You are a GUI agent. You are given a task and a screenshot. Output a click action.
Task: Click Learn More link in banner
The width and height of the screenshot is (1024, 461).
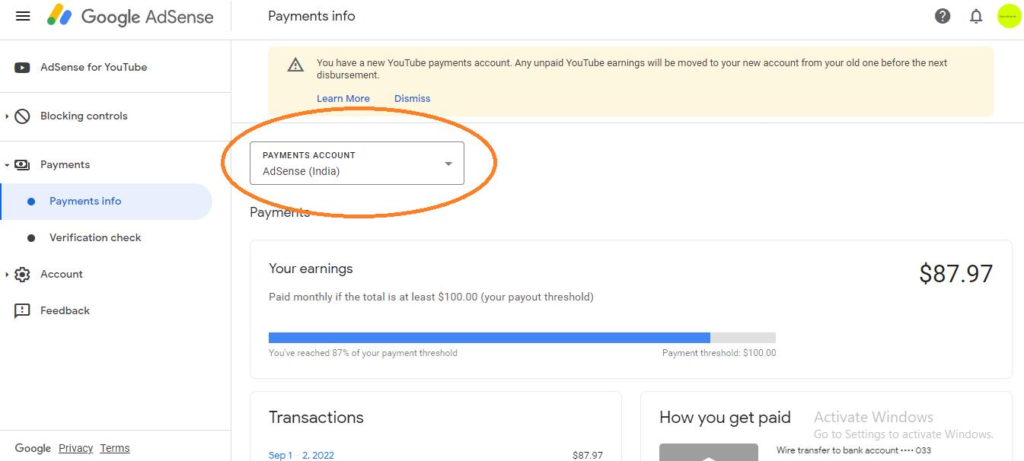click(343, 99)
